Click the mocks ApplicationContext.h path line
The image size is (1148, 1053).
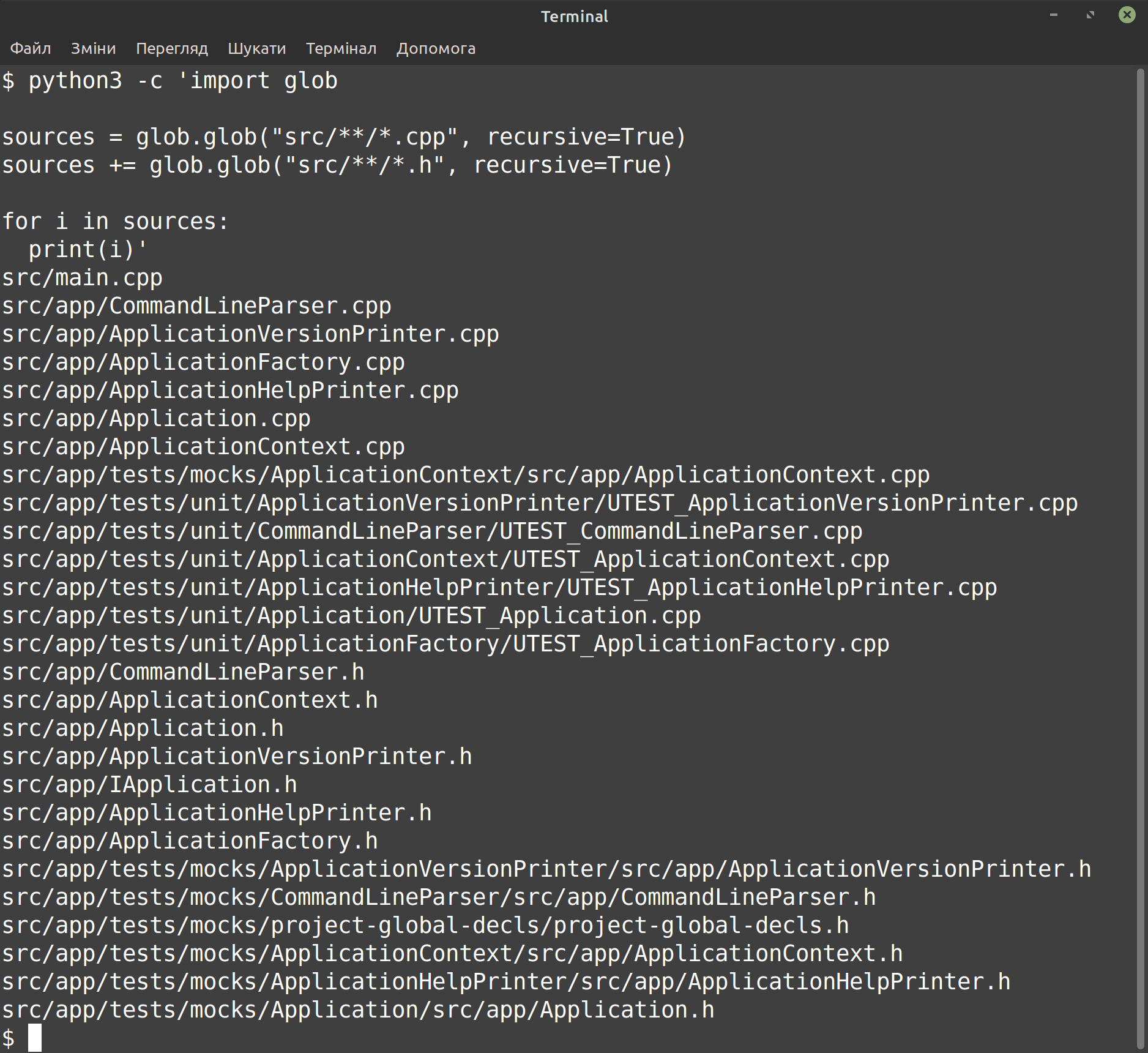(x=453, y=954)
